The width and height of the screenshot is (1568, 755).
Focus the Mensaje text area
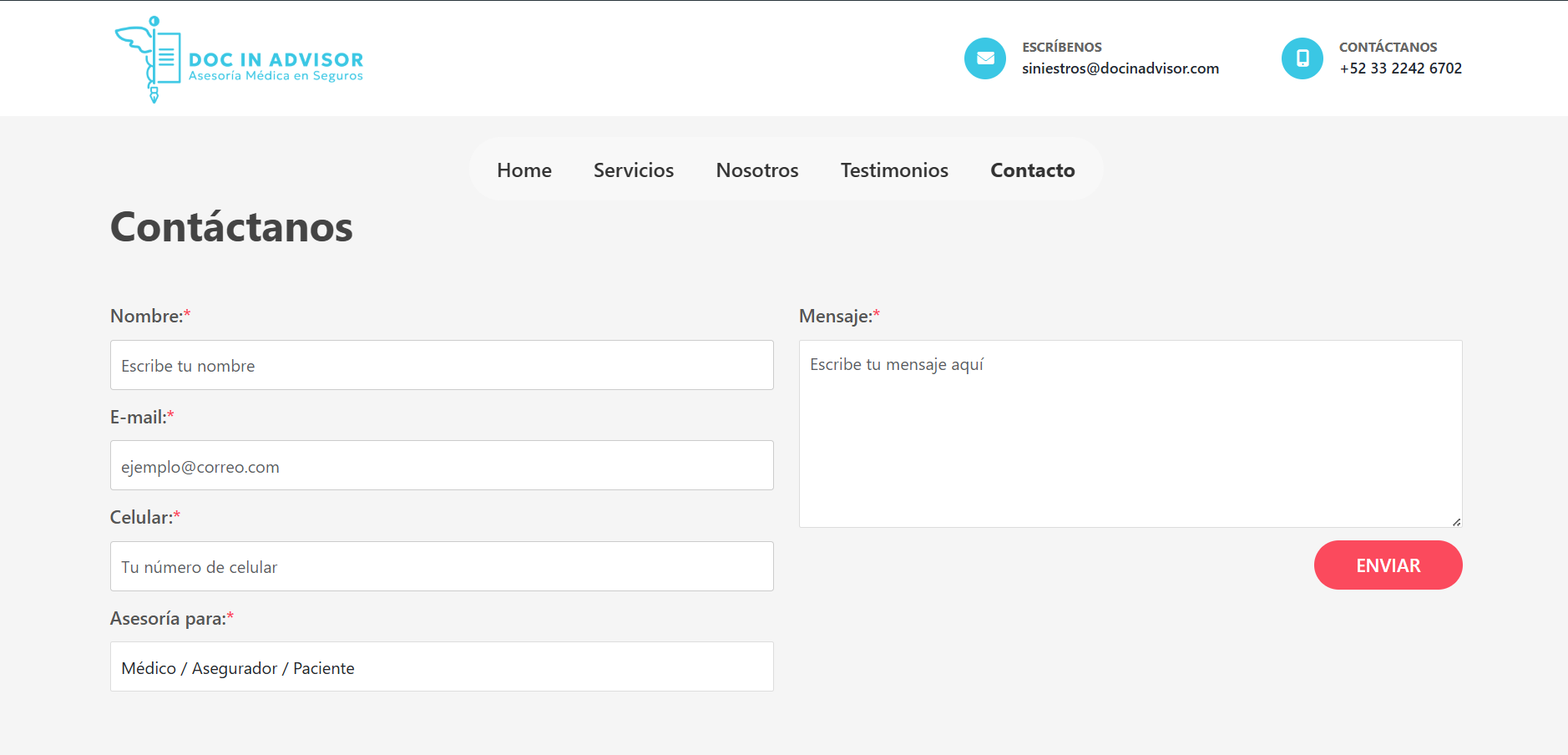[x=1130, y=433]
